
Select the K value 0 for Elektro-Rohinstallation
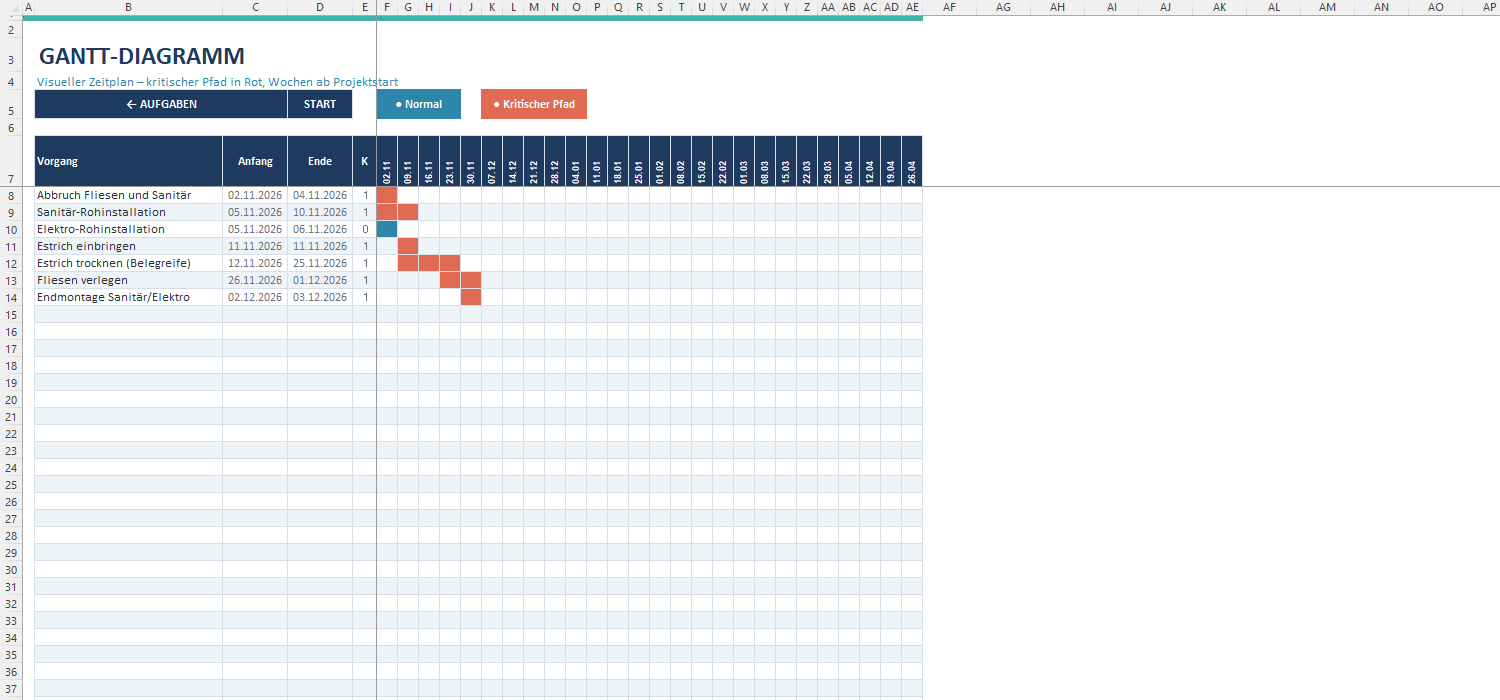click(x=365, y=229)
